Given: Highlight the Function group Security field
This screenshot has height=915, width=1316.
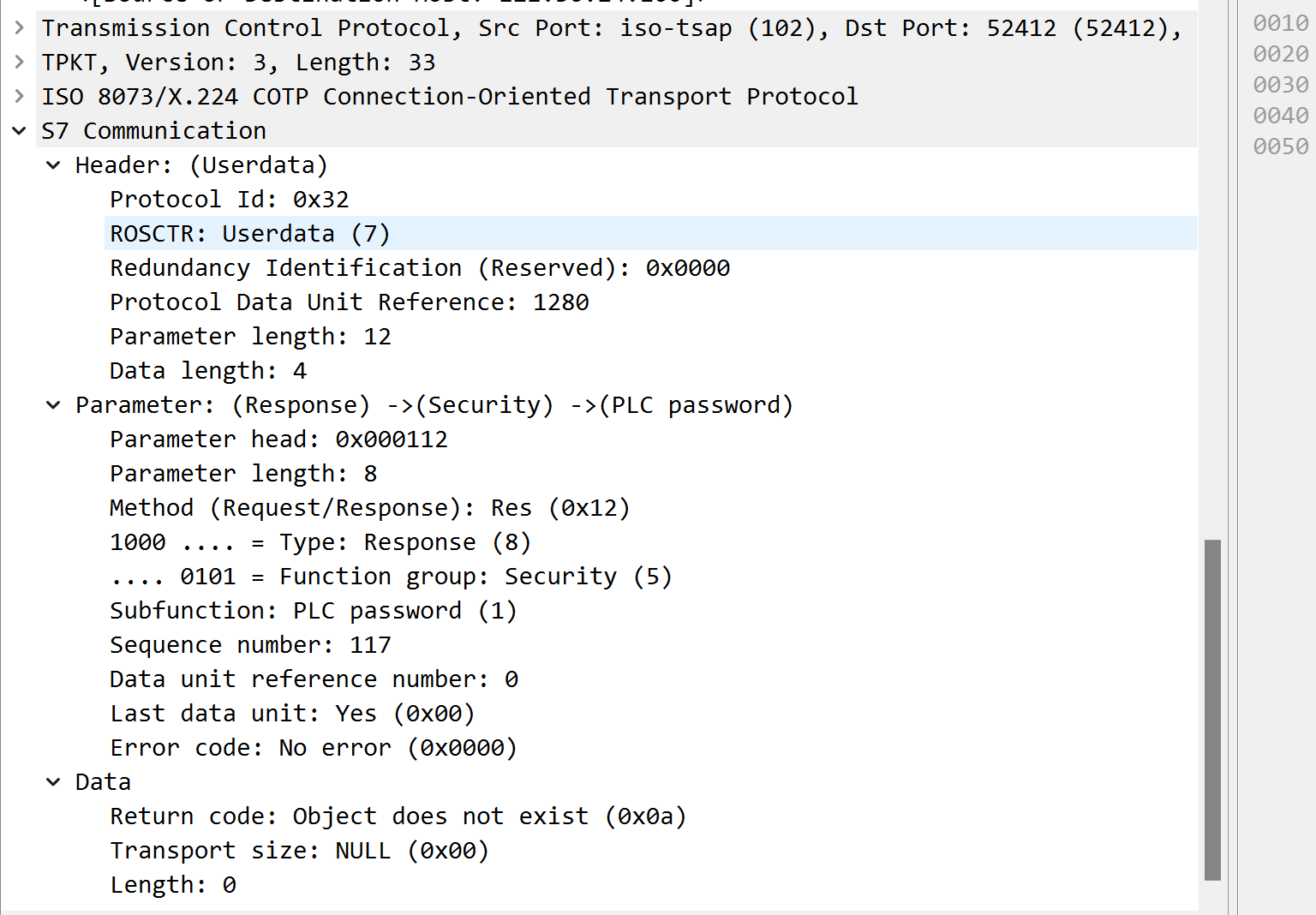Looking at the screenshot, I should (391, 577).
